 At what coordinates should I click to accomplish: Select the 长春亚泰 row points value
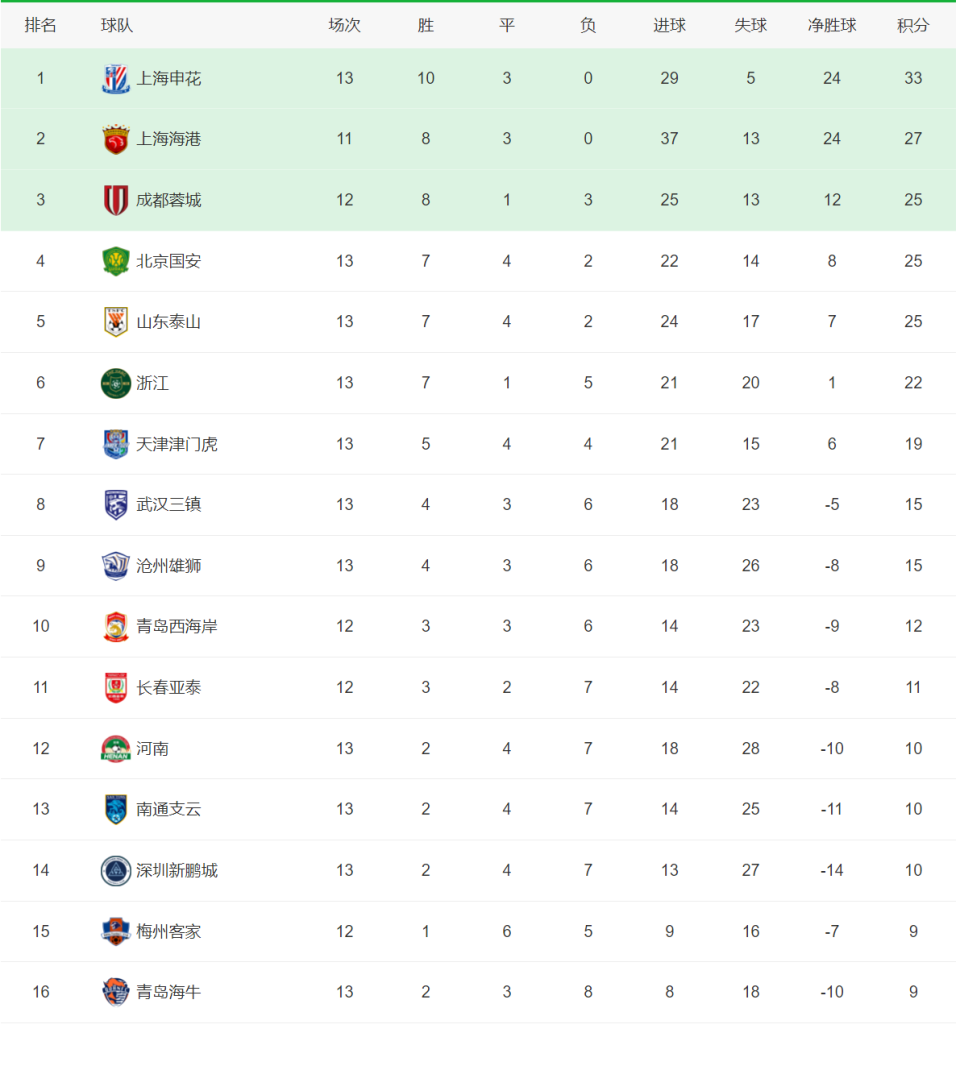pyautogui.click(x=913, y=687)
